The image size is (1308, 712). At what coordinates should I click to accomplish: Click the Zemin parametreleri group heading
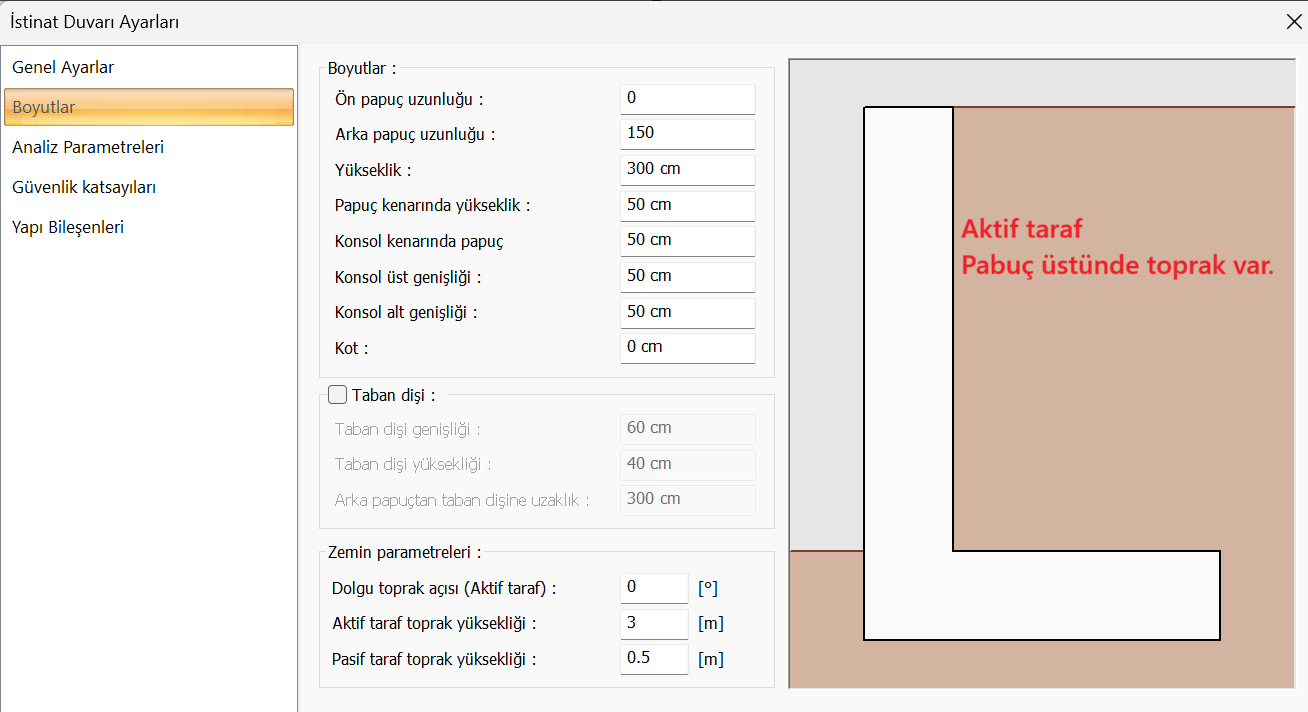(405, 552)
